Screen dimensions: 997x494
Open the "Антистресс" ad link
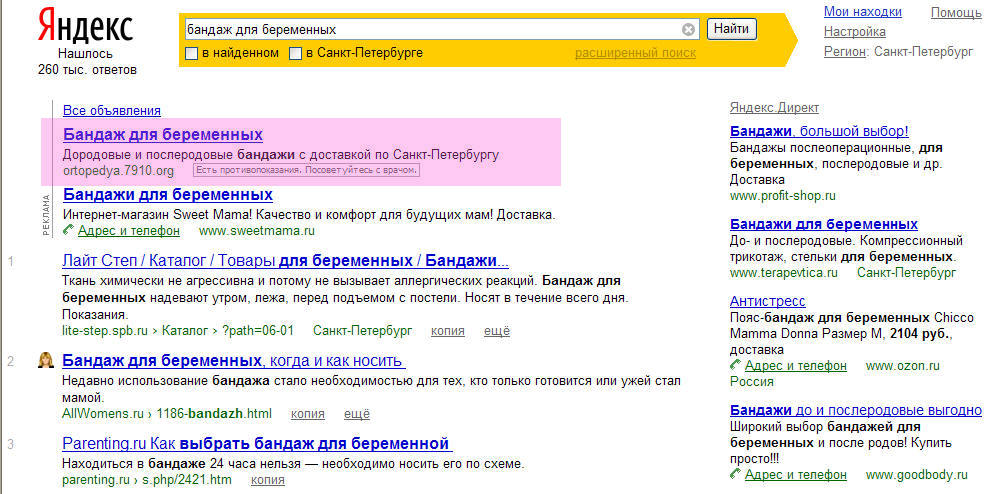(767, 301)
